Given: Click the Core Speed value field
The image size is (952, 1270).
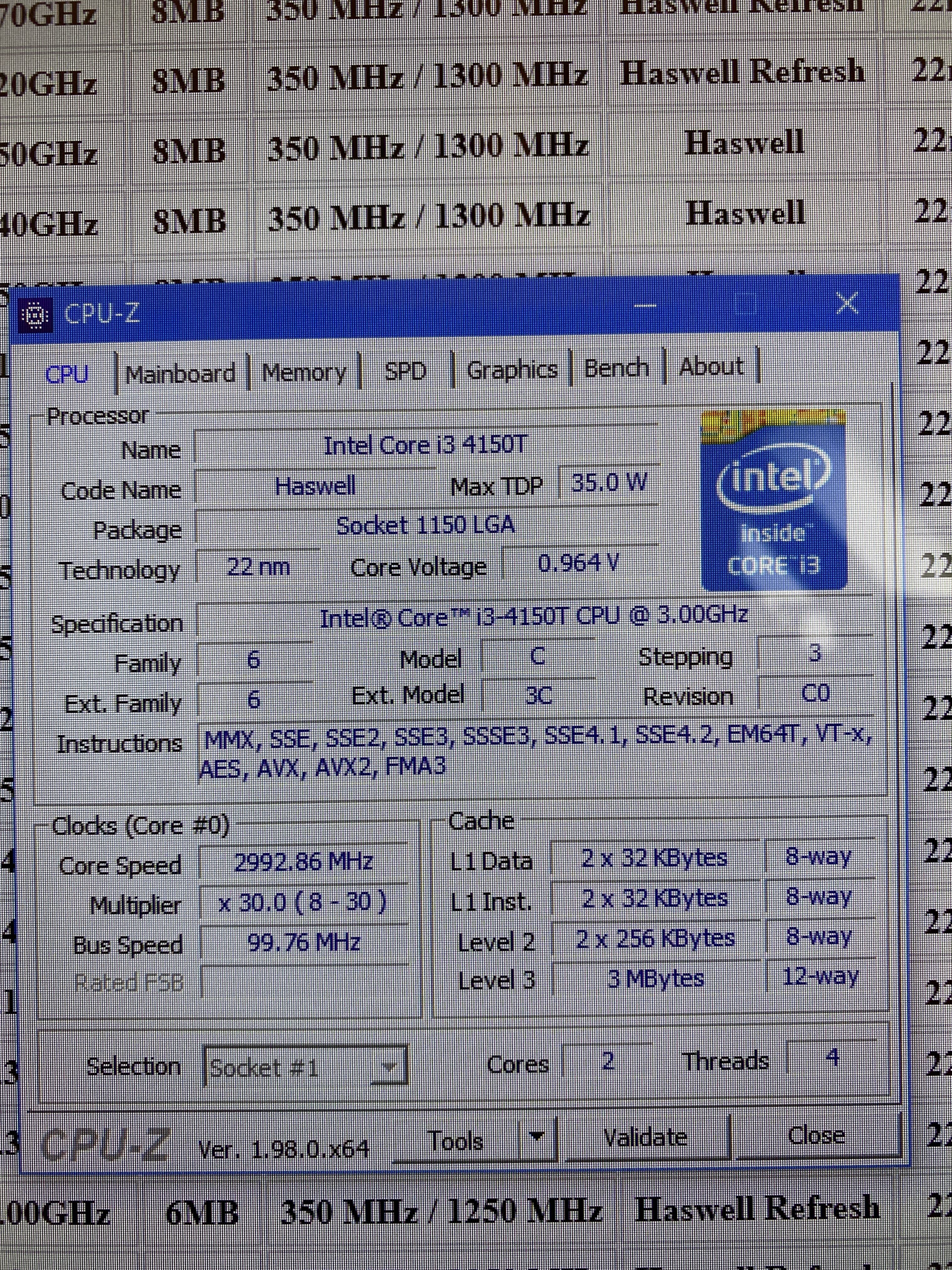Looking at the screenshot, I should tap(303, 862).
